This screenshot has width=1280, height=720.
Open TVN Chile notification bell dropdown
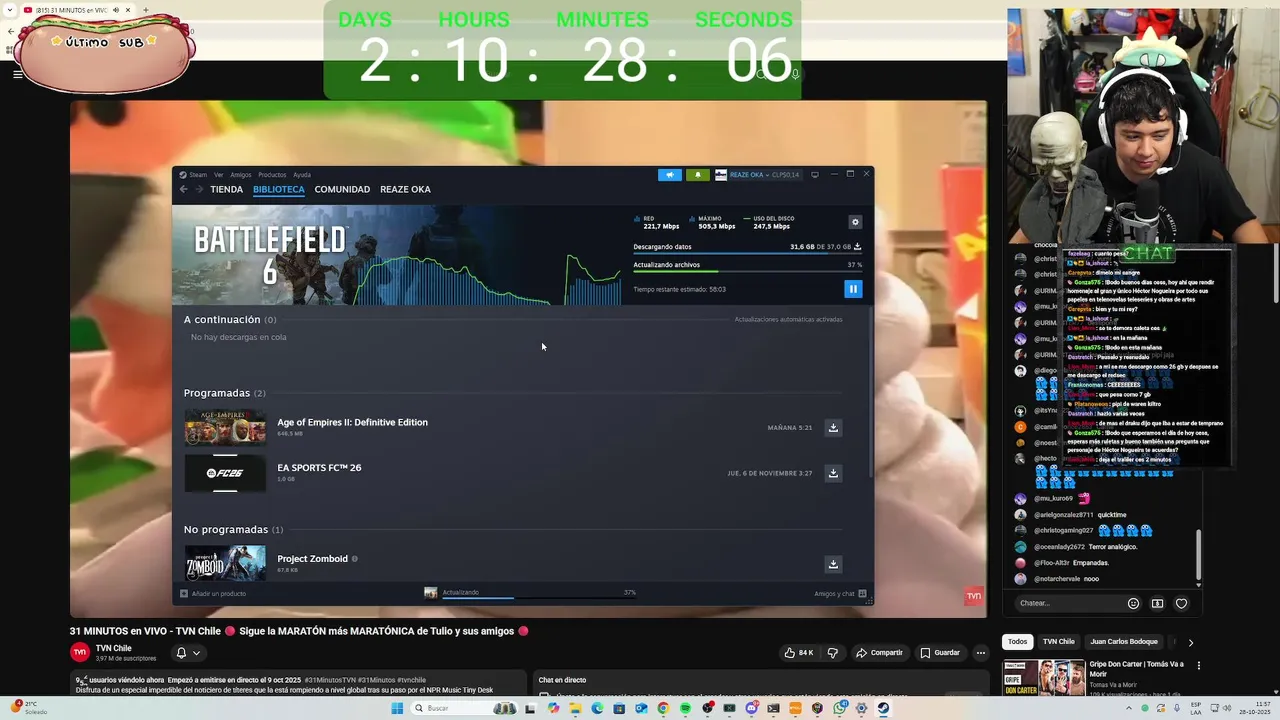click(x=188, y=653)
